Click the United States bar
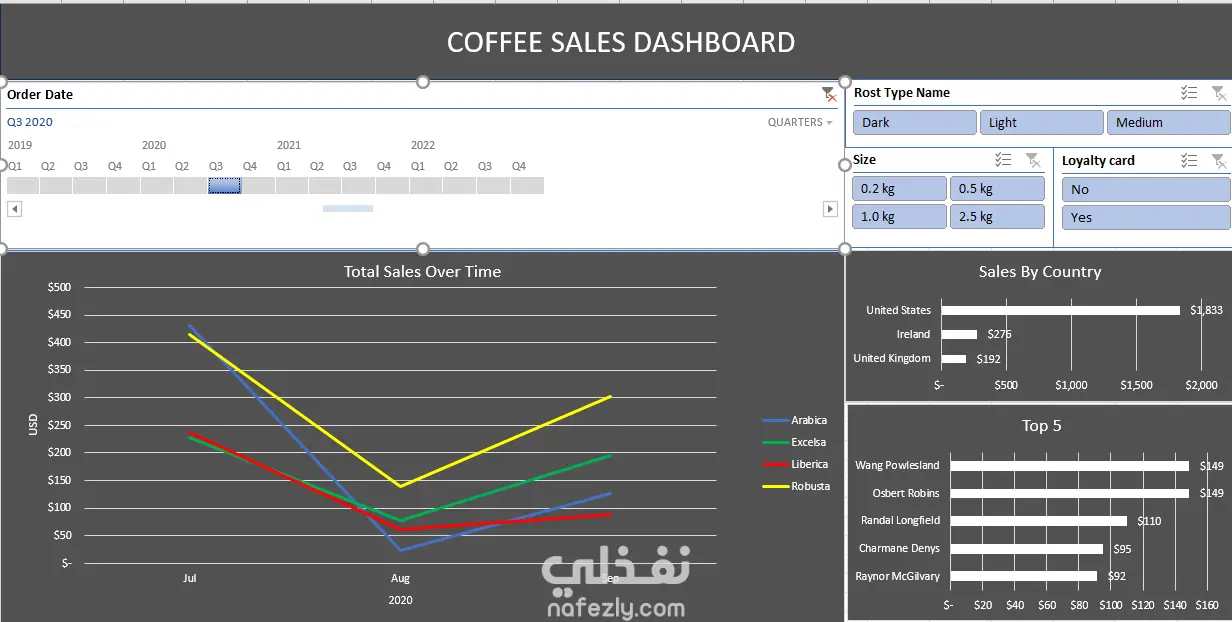Screen dimensions: 1232x622 [1060, 310]
